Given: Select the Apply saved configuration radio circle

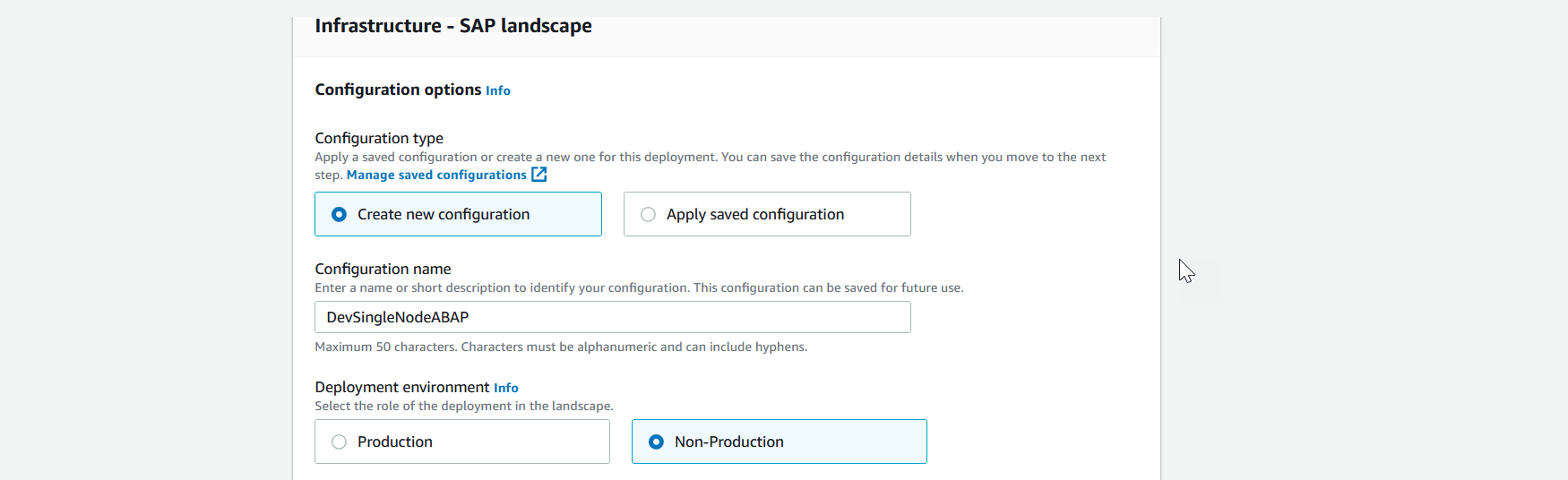Looking at the screenshot, I should tap(649, 215).
